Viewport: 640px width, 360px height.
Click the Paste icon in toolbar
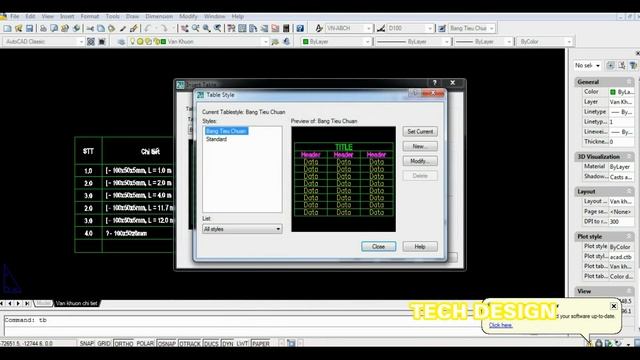[x=111, y=28]
